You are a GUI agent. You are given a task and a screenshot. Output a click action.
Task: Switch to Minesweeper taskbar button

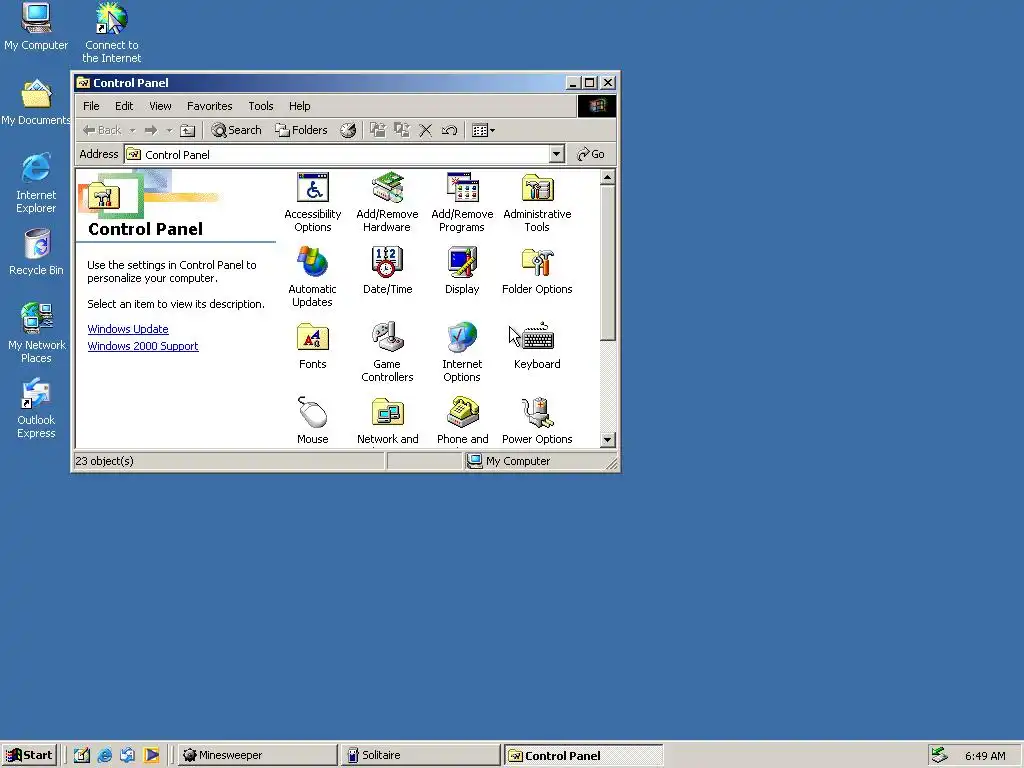257,755
